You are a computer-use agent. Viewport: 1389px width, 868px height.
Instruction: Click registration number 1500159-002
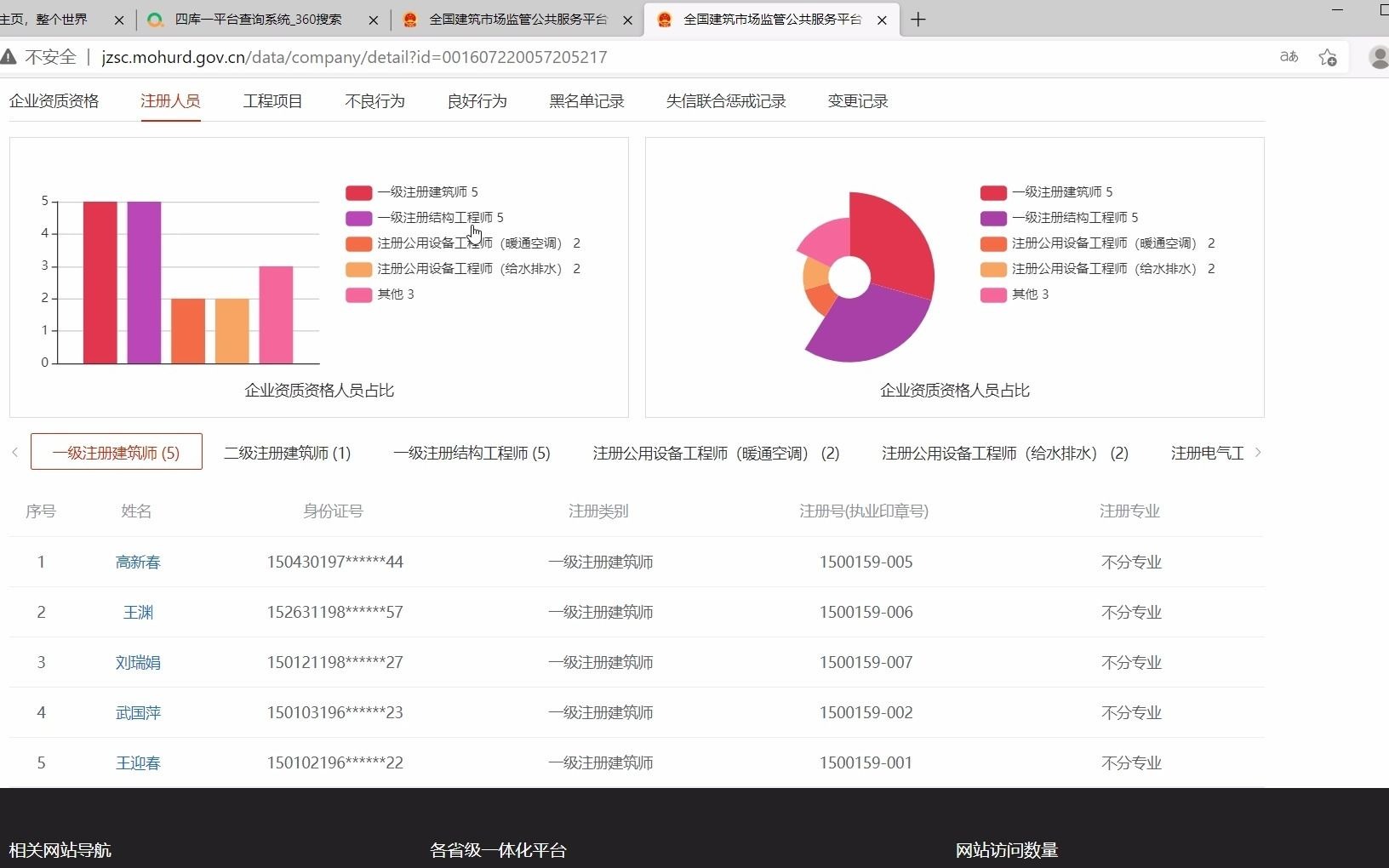click(866, 712)
